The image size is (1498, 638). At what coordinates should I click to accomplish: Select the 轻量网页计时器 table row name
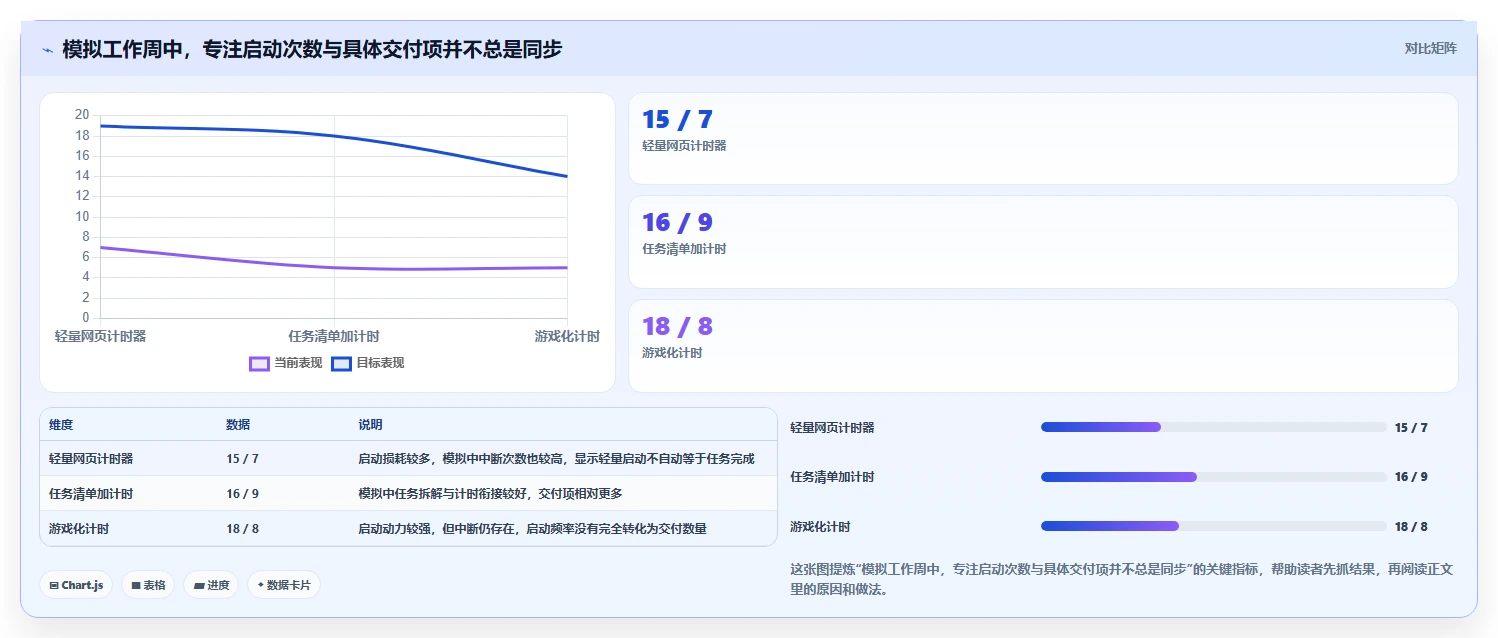(x=91, y=459)
